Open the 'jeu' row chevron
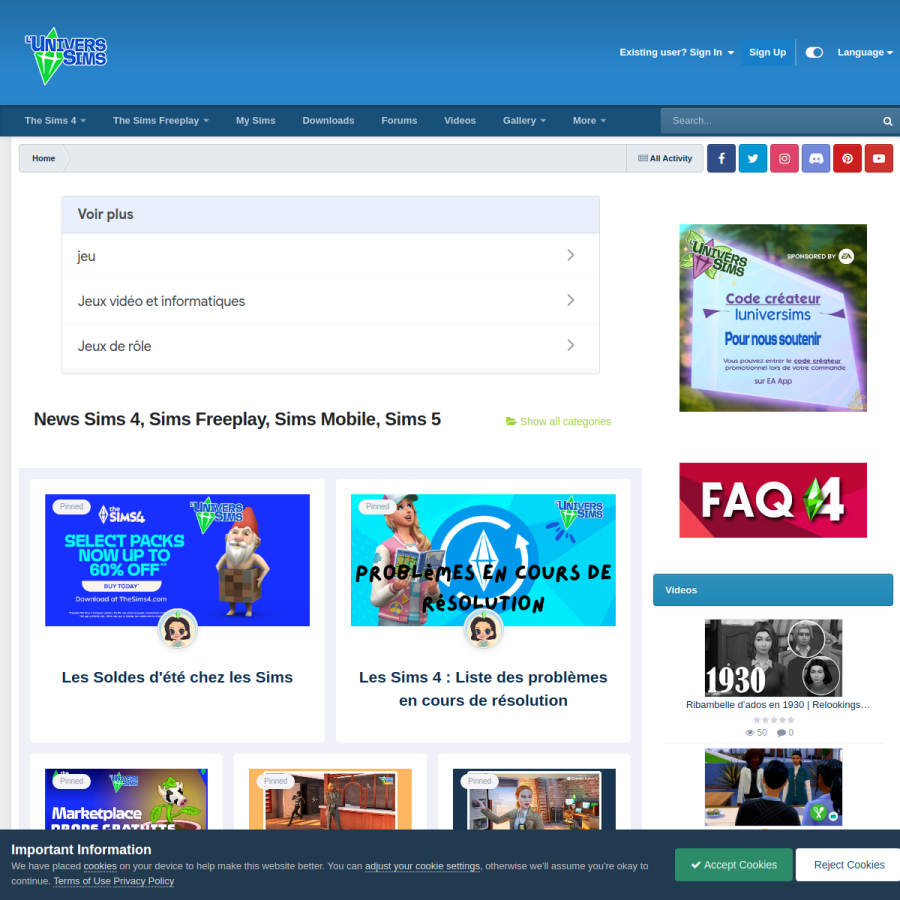The height and width of the screenshot is (900, 900). (x=570, y=255)
